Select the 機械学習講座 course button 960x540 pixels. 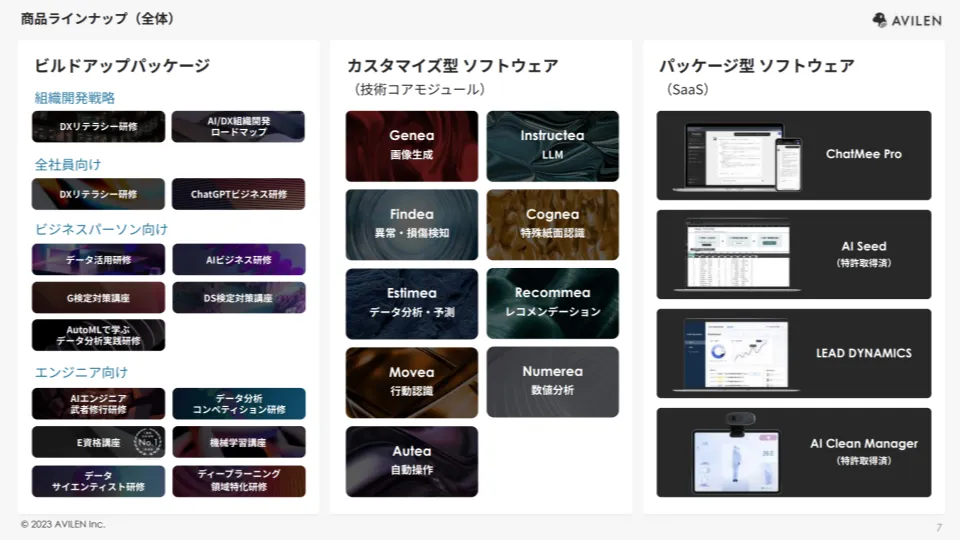point(238,442)
